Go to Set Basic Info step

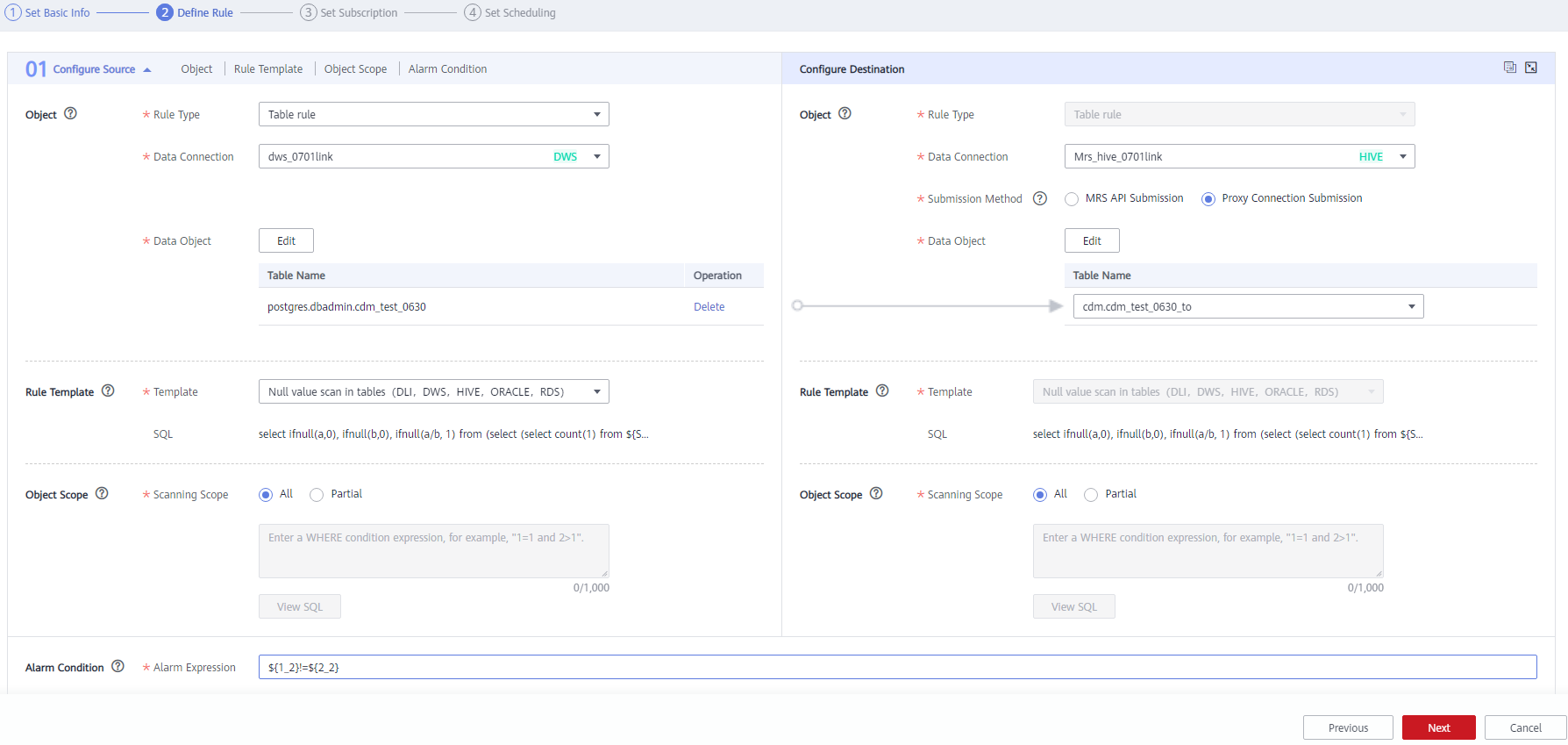coord(48,12)
